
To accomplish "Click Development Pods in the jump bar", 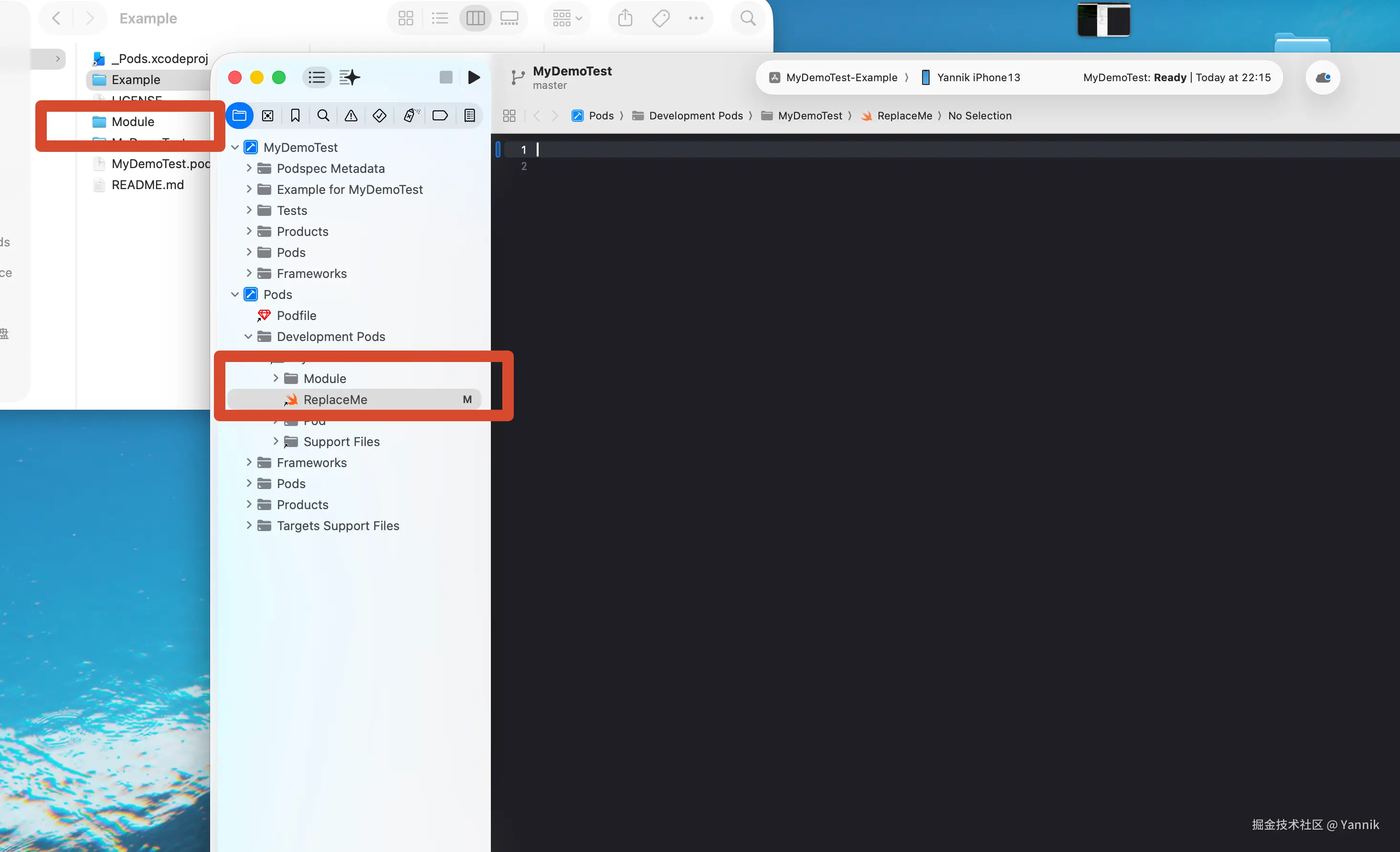I will [688, 116].
